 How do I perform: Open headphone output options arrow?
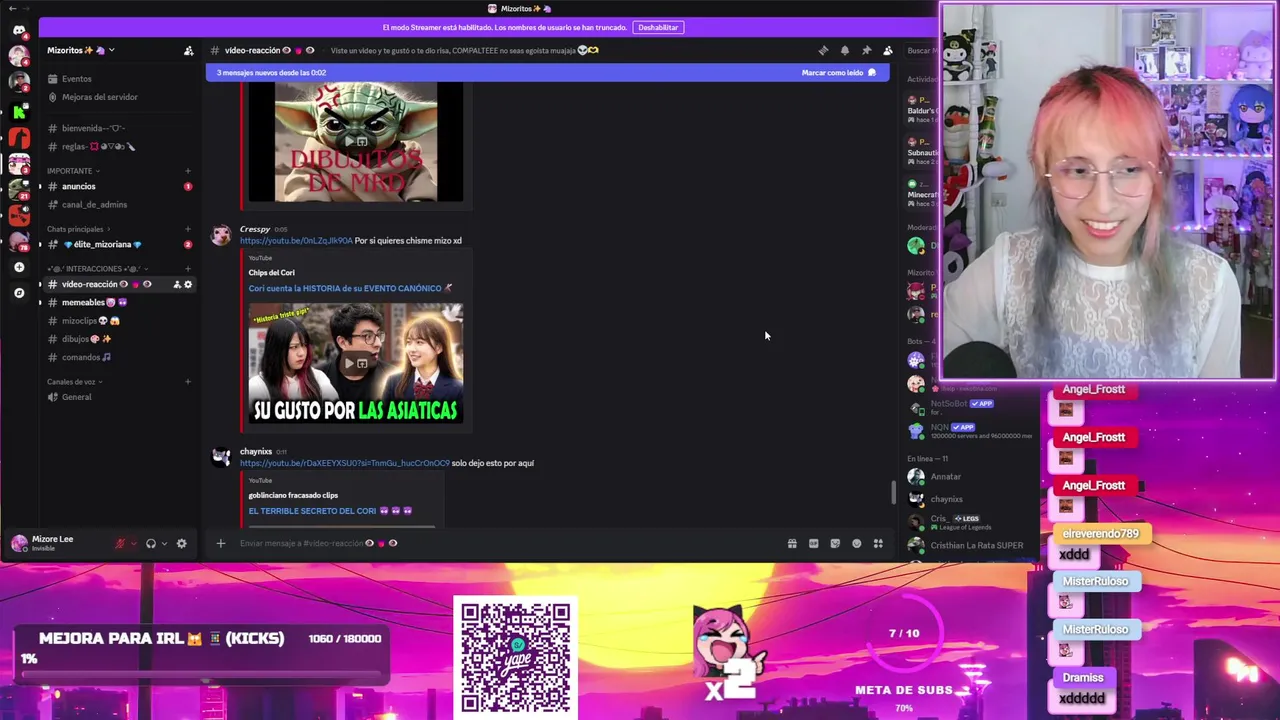pos(164,543)
